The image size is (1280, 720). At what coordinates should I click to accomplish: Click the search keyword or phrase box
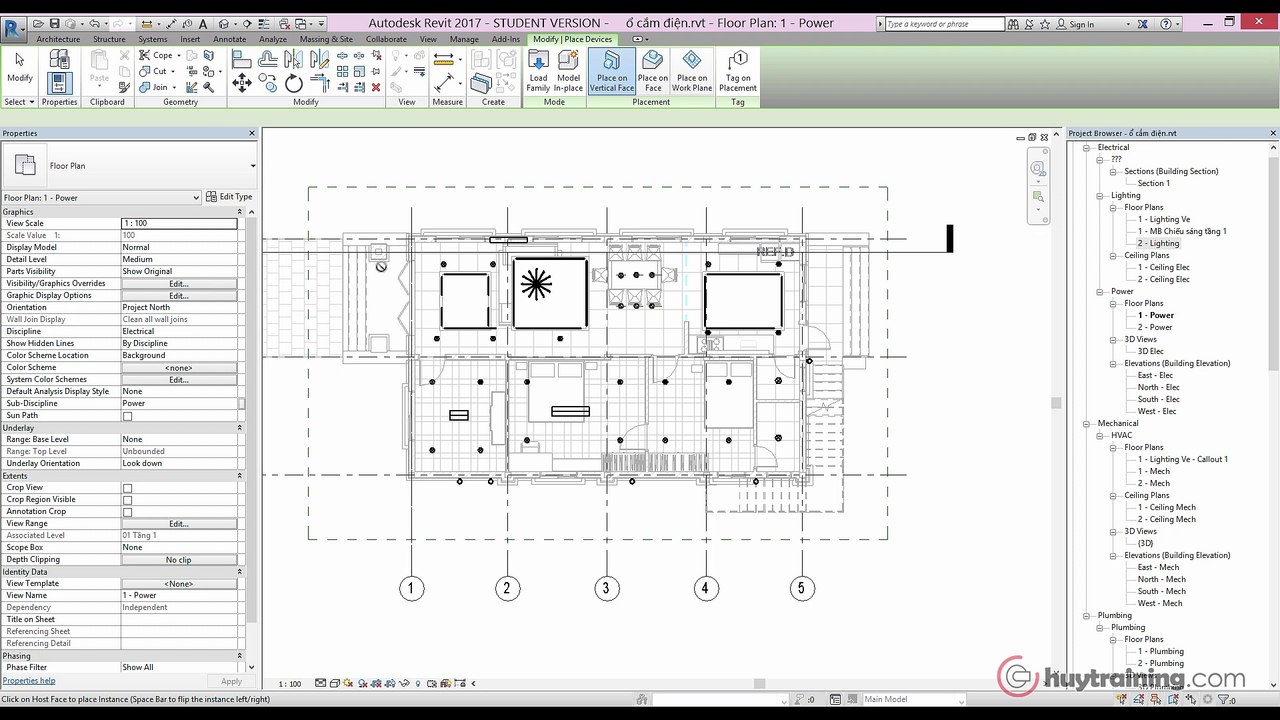[x=945, y=24]
